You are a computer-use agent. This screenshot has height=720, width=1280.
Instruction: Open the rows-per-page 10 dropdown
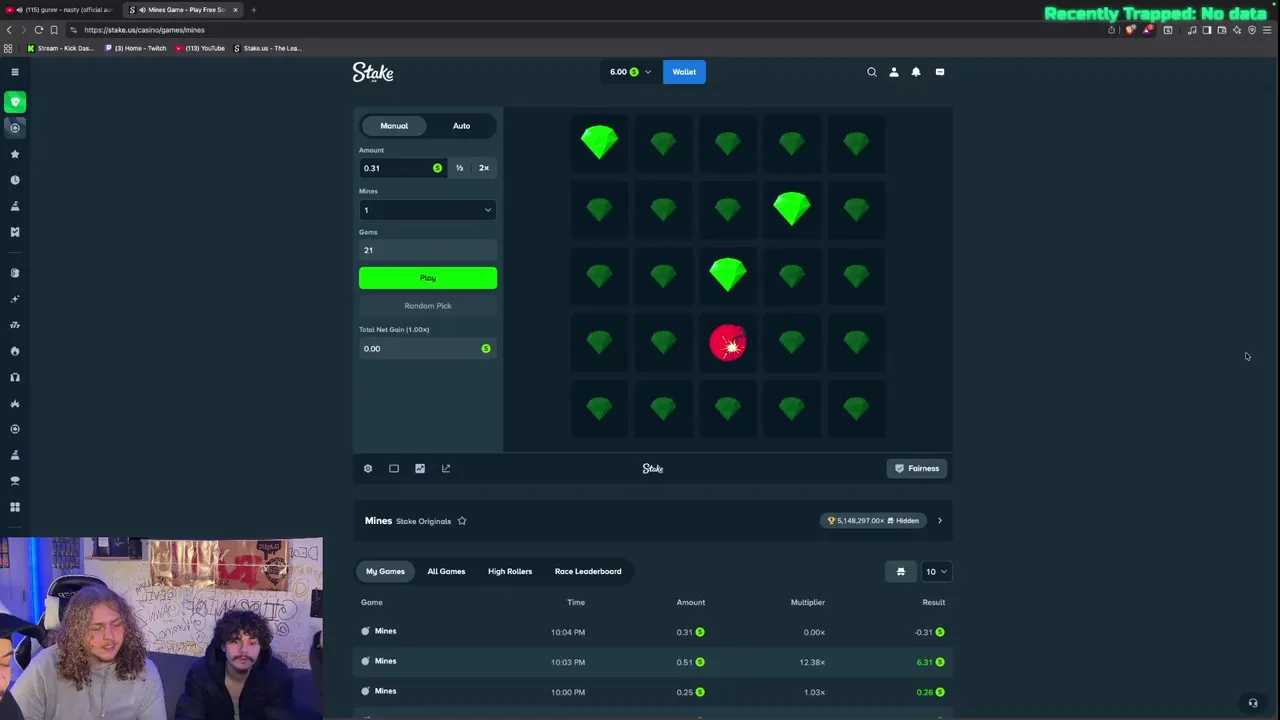936,572
